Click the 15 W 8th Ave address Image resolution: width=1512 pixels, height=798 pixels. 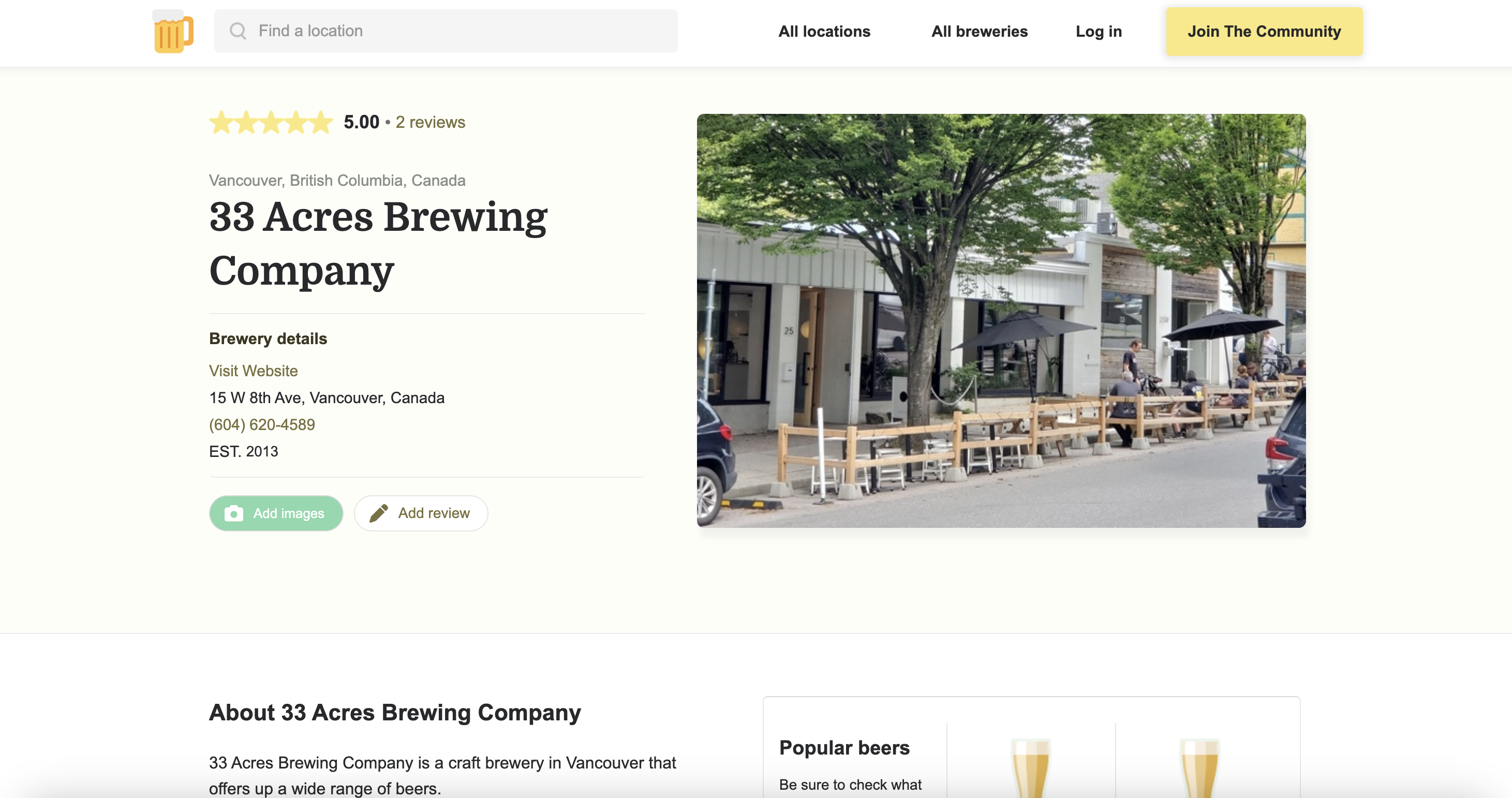click(327, 397)
